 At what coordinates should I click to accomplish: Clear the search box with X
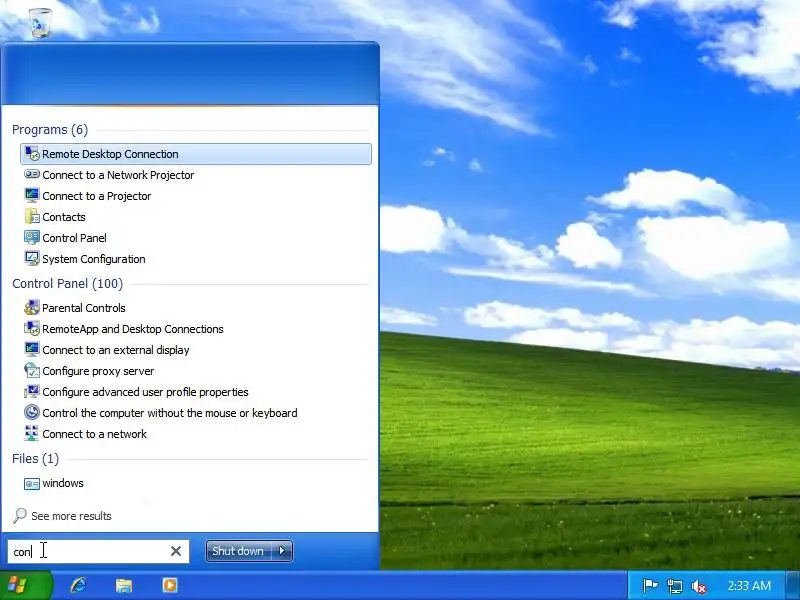(x=176, y=551)
